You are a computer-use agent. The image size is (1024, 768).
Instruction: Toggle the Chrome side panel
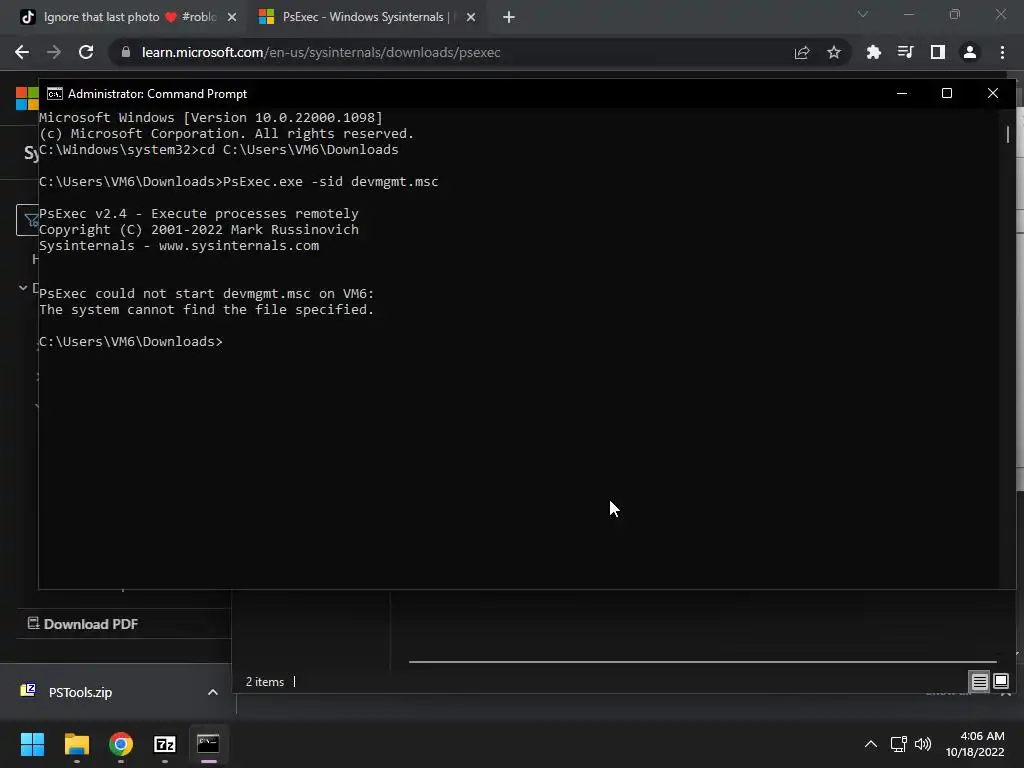tap(938, 52)
